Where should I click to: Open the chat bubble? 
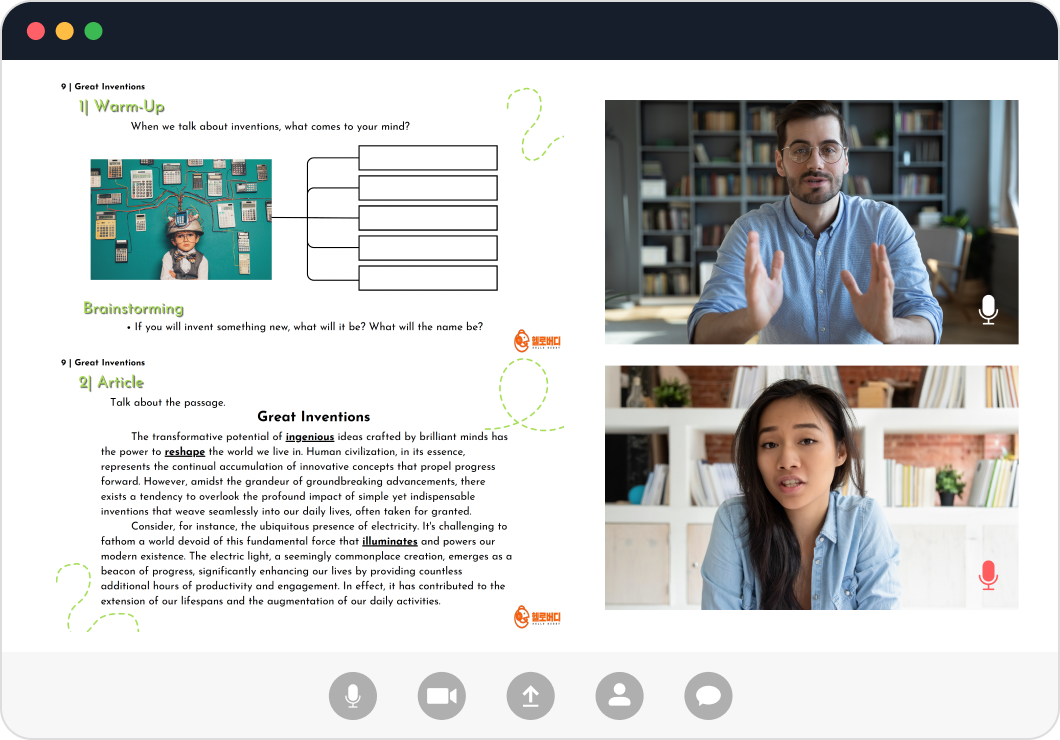708,696
